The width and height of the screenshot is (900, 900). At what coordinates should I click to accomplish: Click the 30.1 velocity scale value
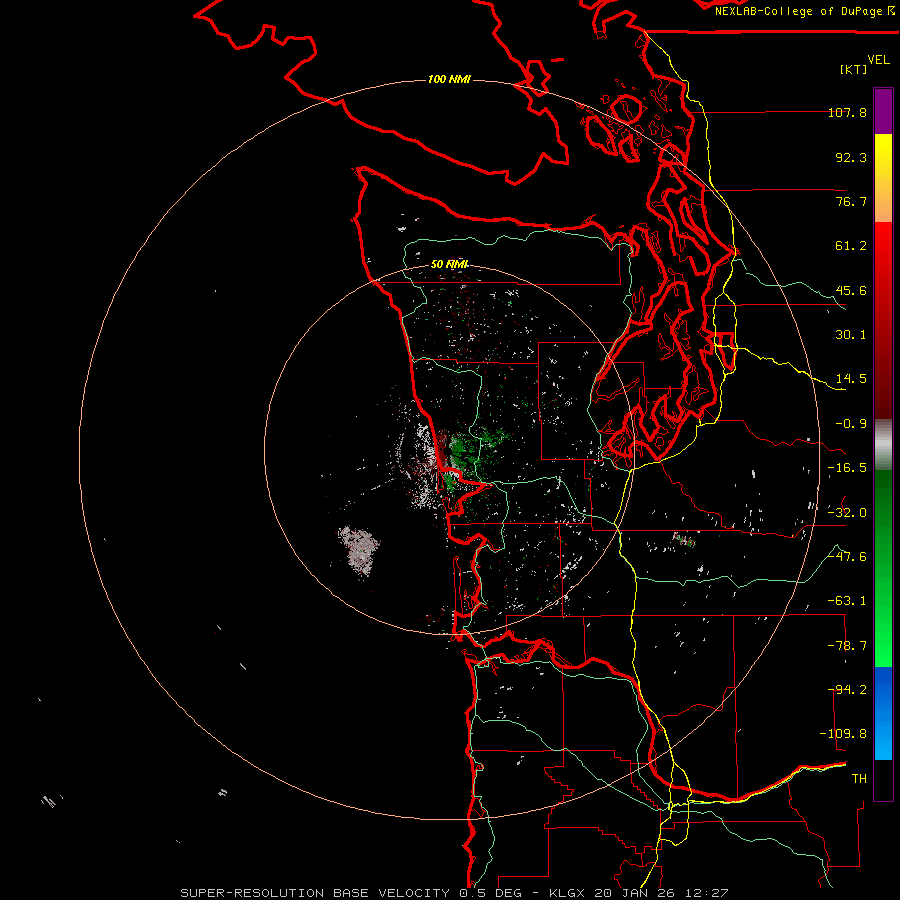coord(851,335)
